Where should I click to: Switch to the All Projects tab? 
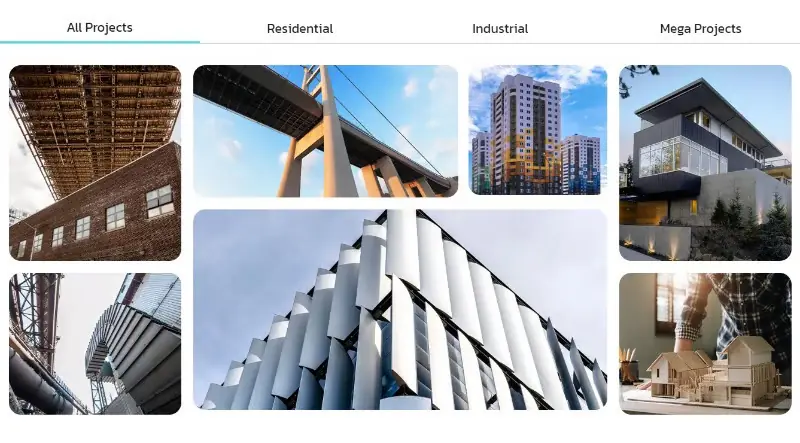99,28
